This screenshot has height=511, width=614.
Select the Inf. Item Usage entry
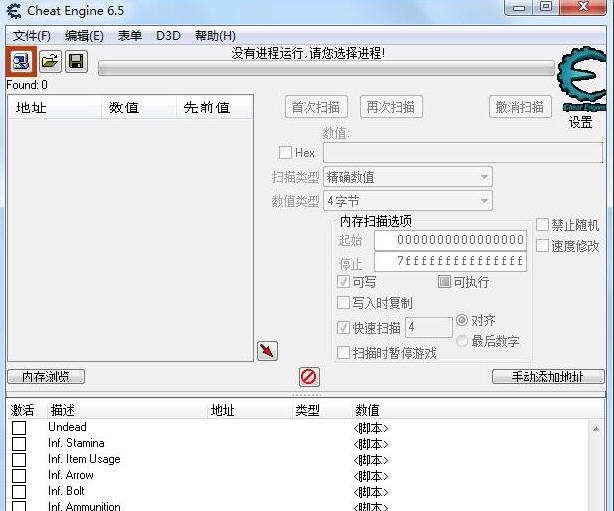[x=84, y=459]
